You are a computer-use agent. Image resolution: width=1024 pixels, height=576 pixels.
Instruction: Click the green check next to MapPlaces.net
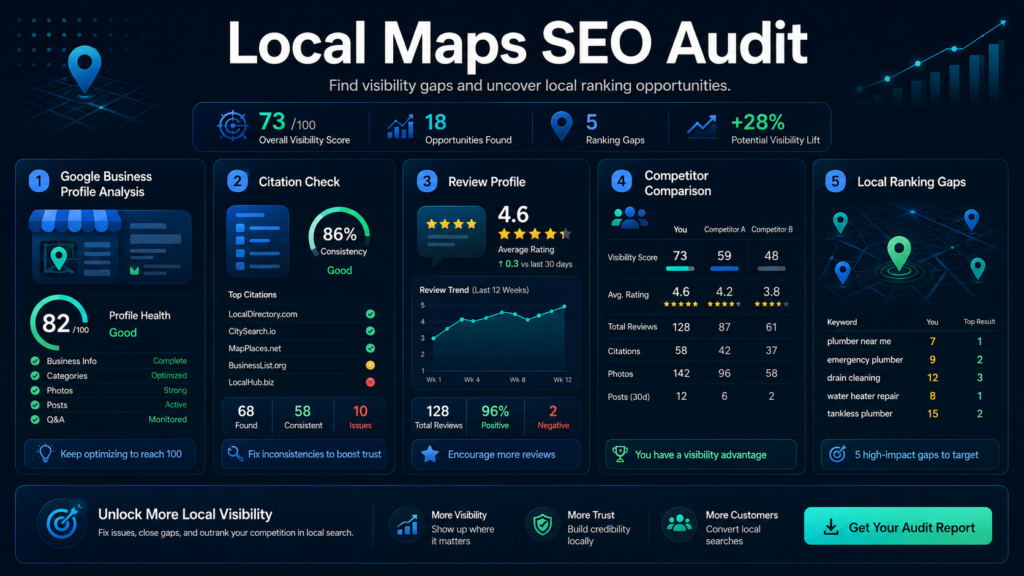tap(370, 348)
